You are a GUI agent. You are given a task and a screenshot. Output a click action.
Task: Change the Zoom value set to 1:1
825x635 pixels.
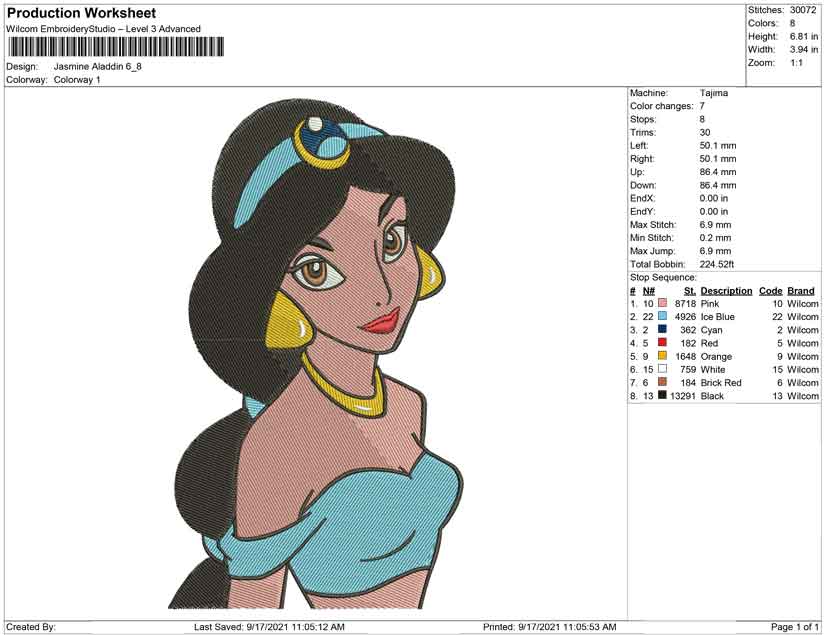click(x=791, y=61)
